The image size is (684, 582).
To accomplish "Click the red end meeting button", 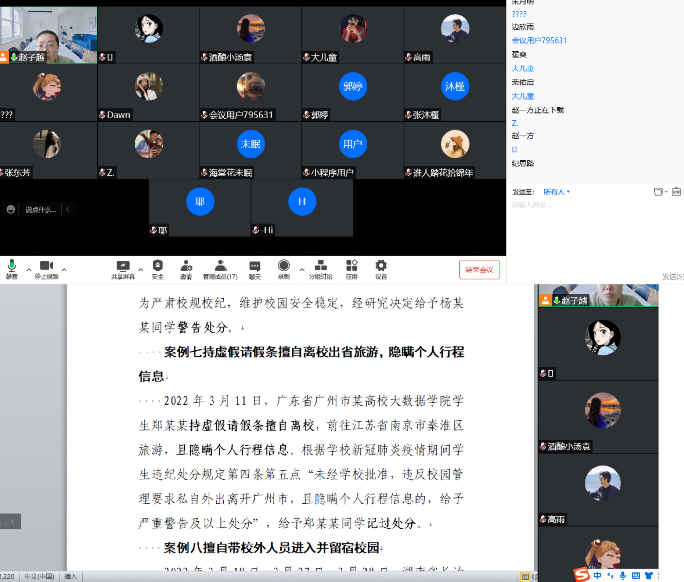I will point(479,270).
